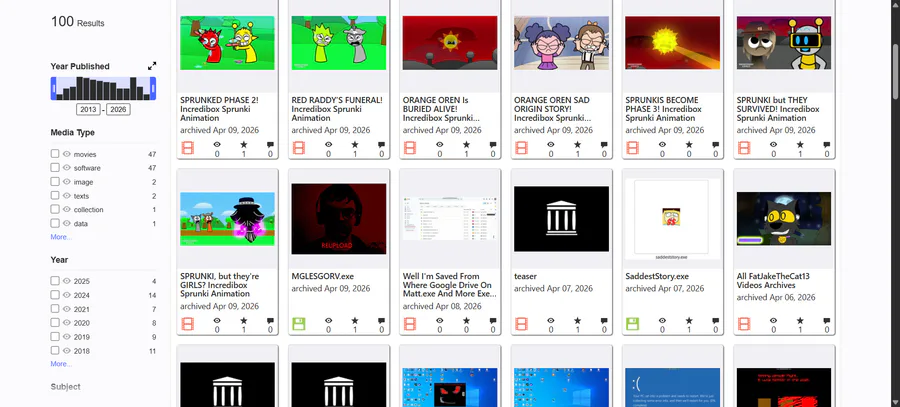Screen dimensions: 900x407
Task: Click the views eye on SPRUNKIS BECOME PHASE 3 card
Action: tap(662, 145)
